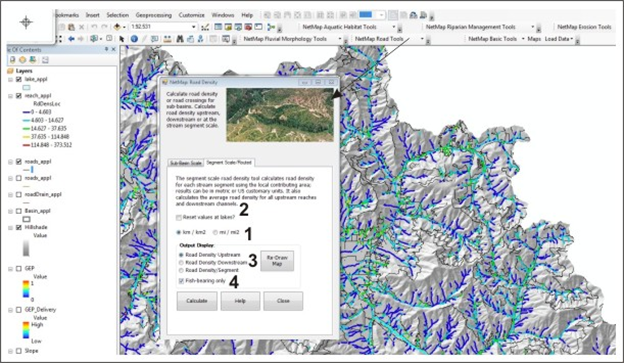This screenshot has width=624, height=363.
Task: Click the Go To XY tool icon
Action: pyautogui.click(x=201, y=39)
